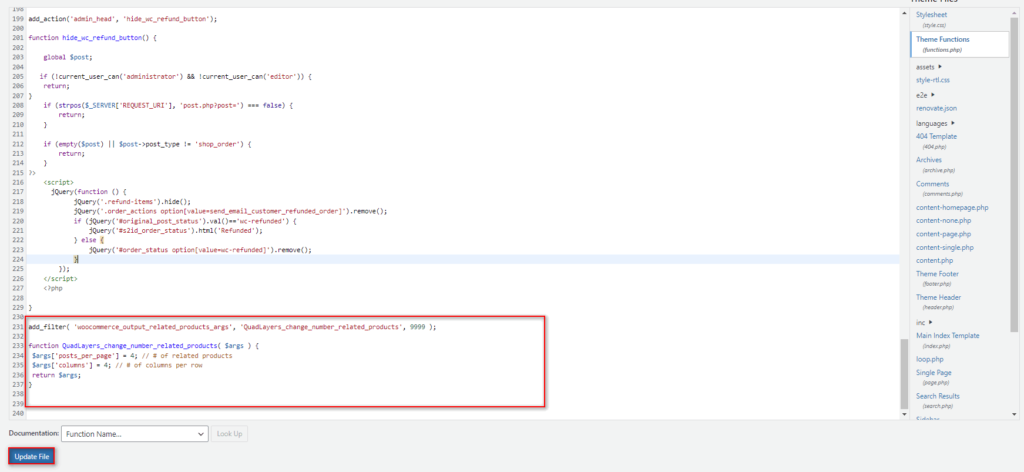This screenshot has width=1024, height=472.
Task: Click the 'return $args;' line
Action: pos(56,375)
